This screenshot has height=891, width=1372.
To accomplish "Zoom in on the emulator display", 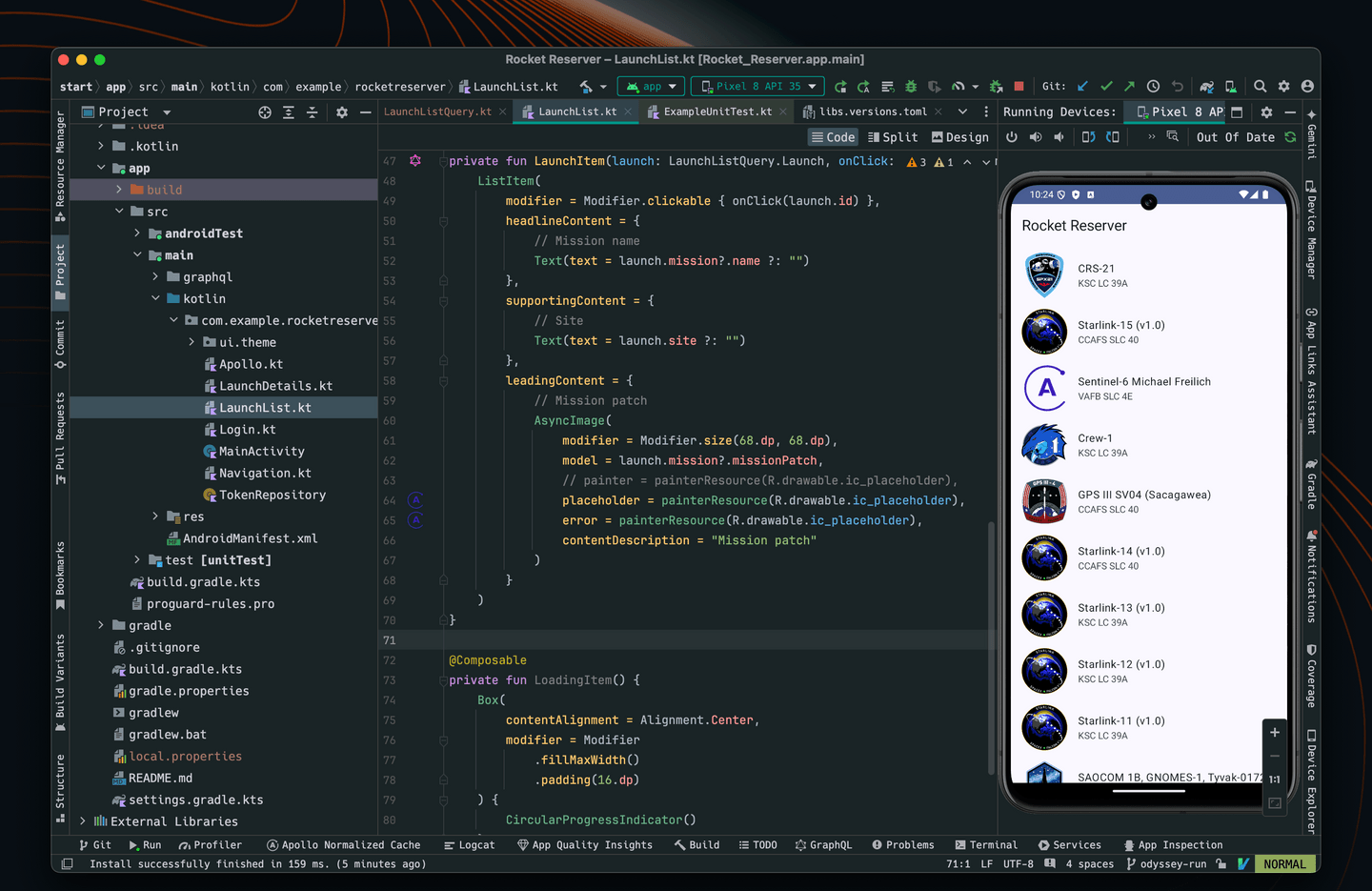I will point(1274,732).
